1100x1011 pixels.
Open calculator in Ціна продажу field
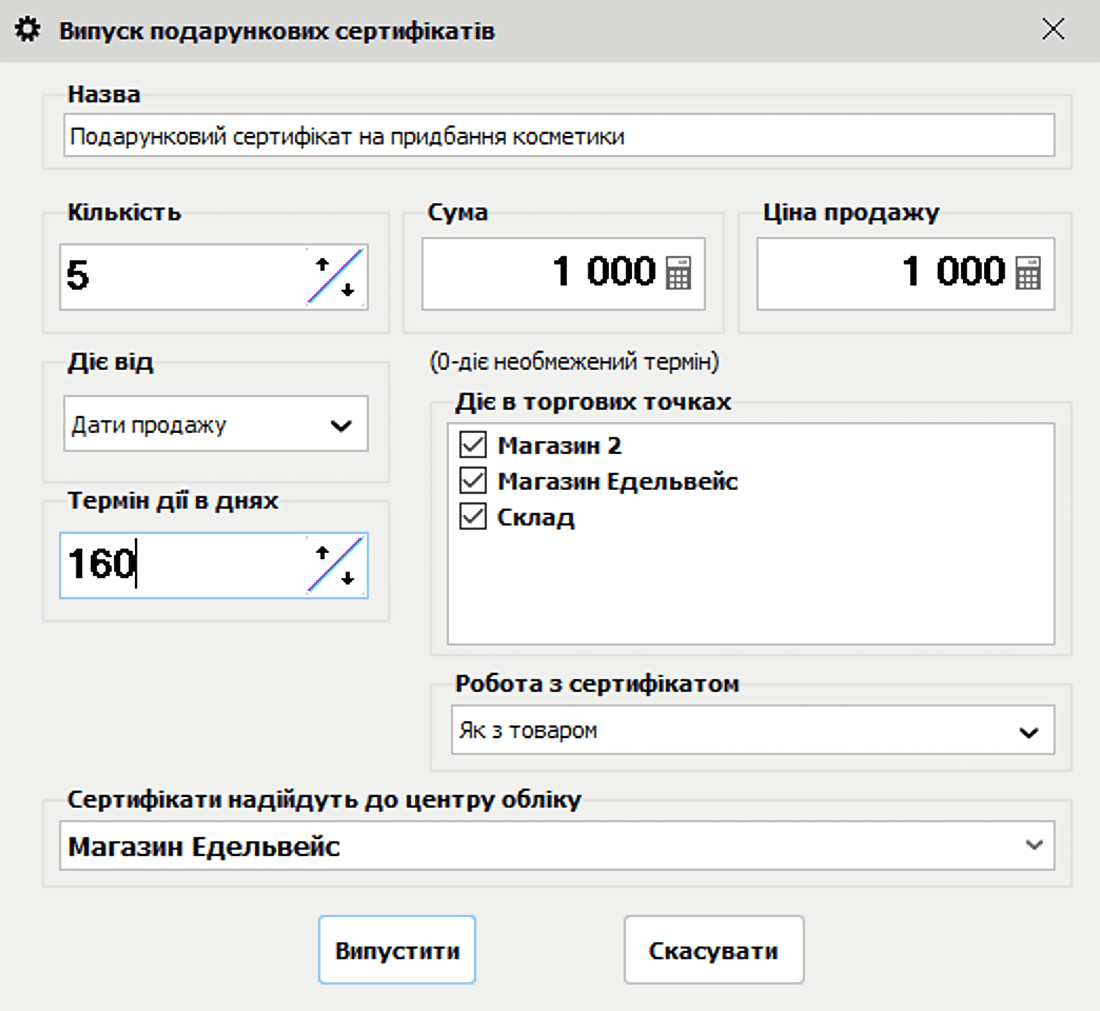[x=1028, y=273]
